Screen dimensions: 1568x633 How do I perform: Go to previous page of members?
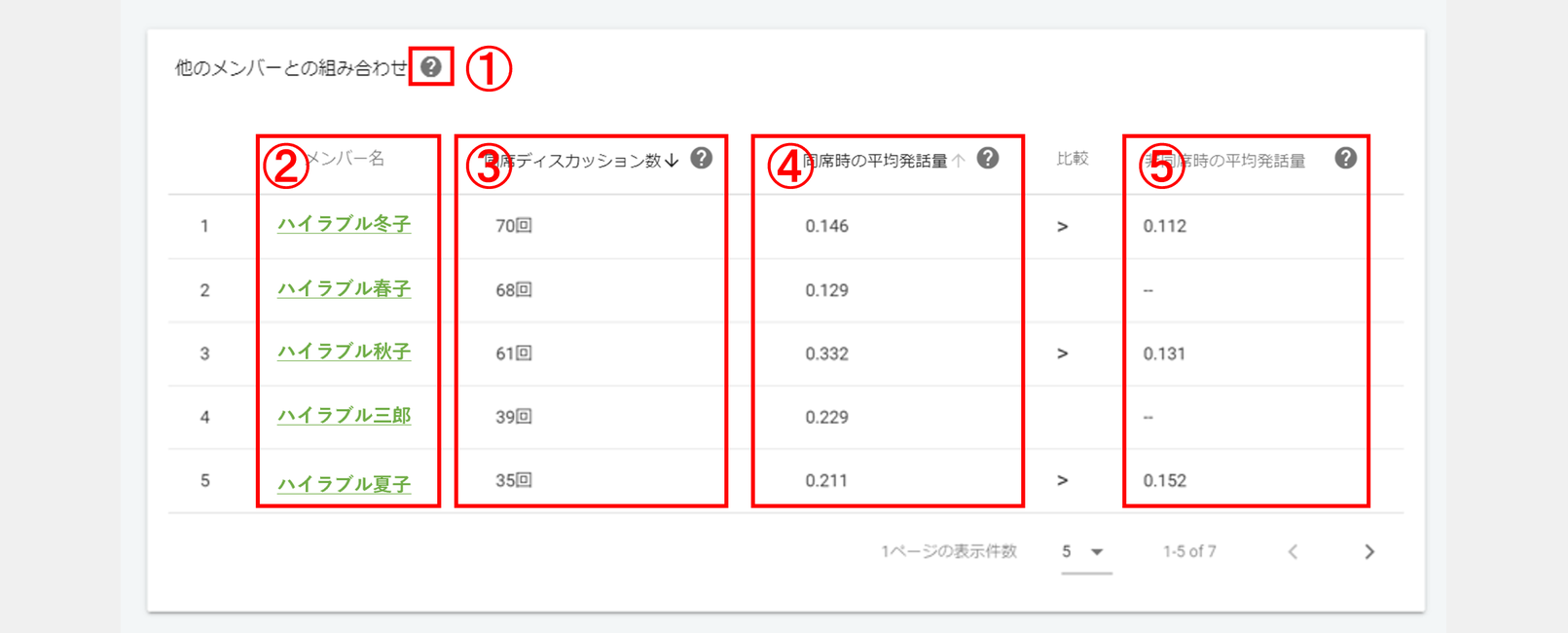pos(1293,552)
